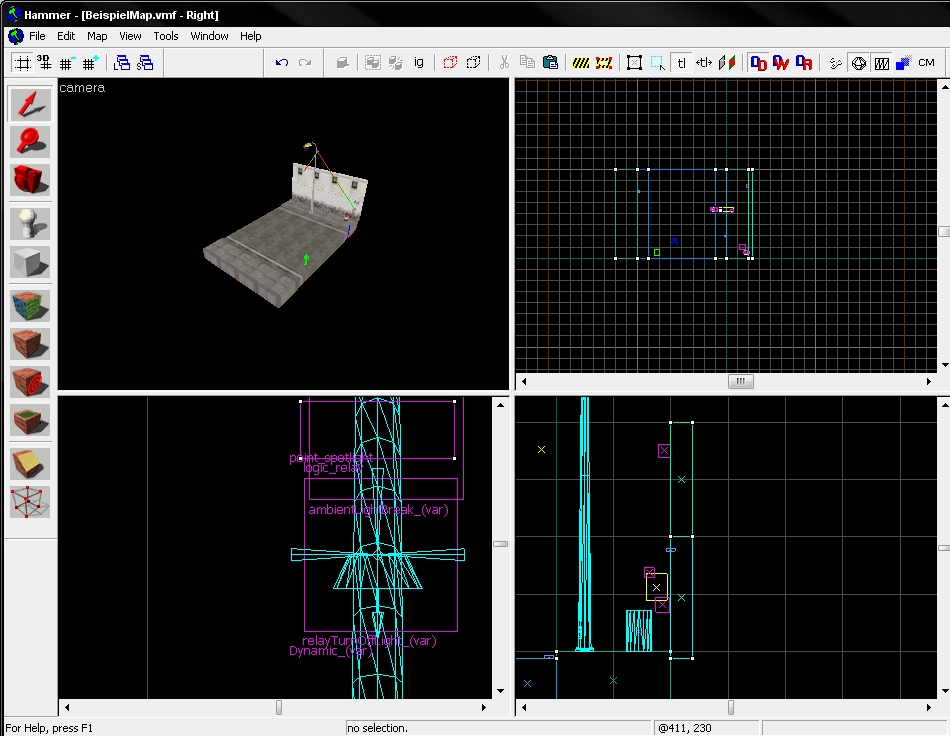Click the 'CM' toolbar button

[x=926, y=63]
